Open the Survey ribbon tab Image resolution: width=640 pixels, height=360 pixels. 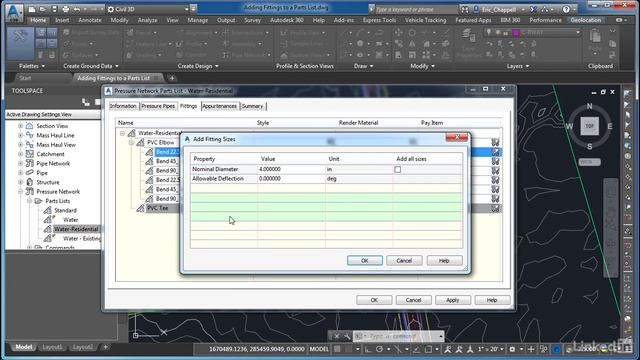pyautogui.click(x=252, y=20)
